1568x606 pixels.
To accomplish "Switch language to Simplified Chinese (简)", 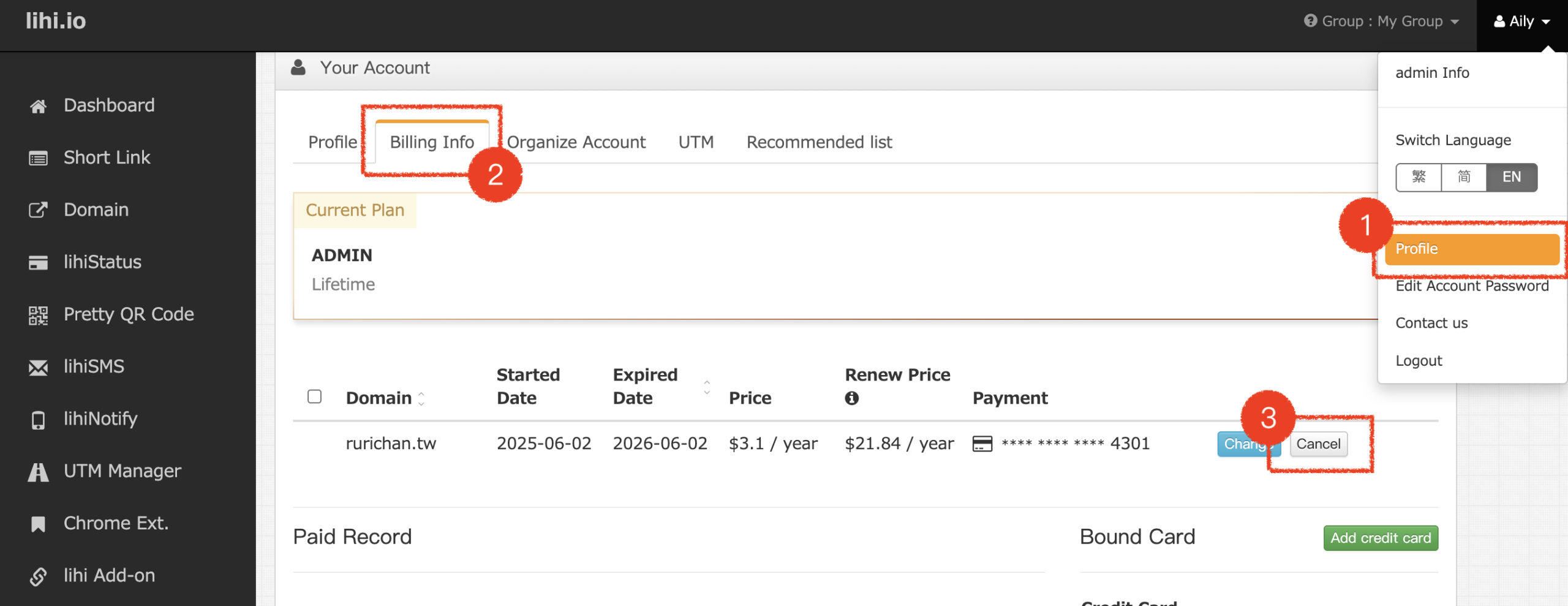I will coord(1464,177).
